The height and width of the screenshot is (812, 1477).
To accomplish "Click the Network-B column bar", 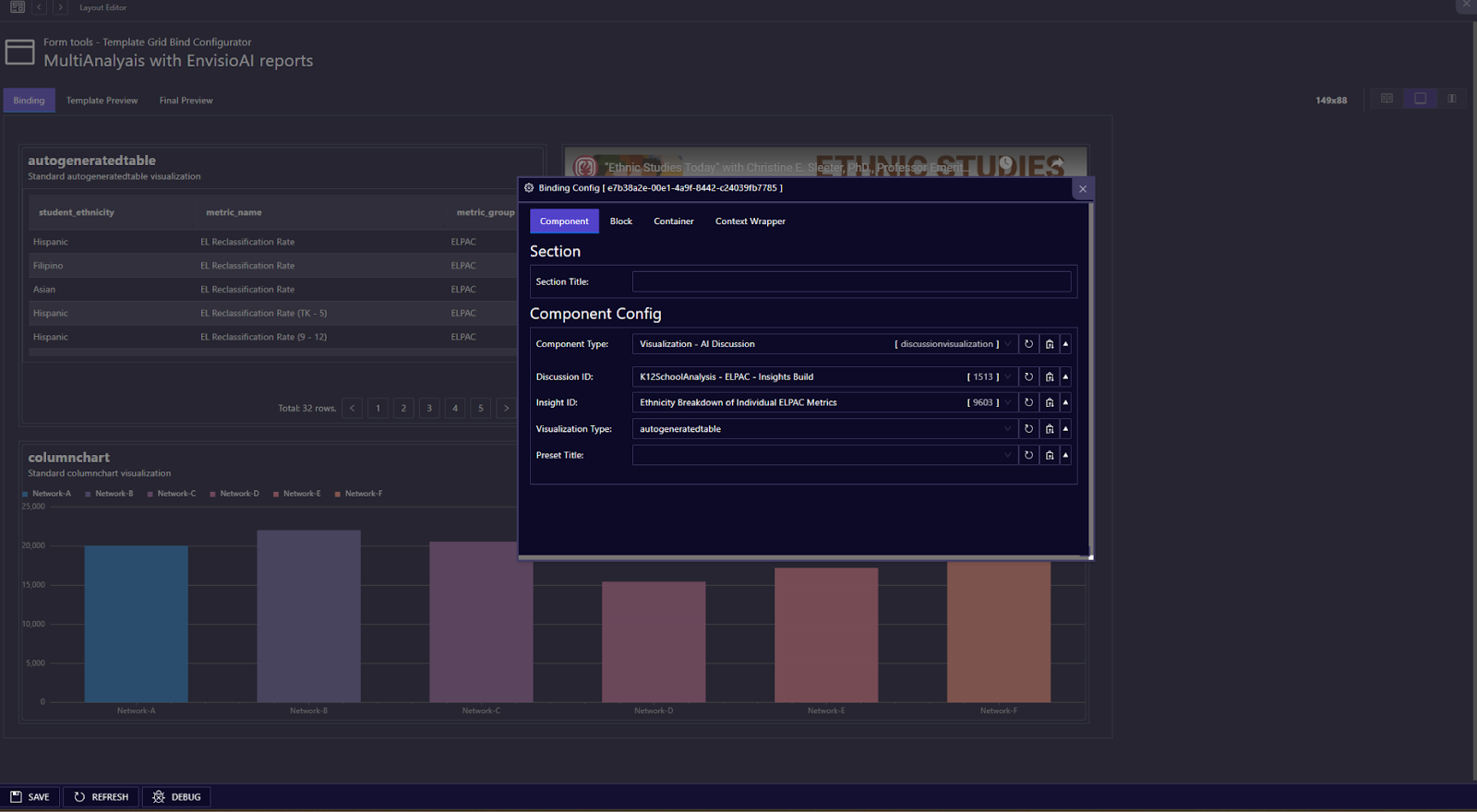I will coord(308,616).
